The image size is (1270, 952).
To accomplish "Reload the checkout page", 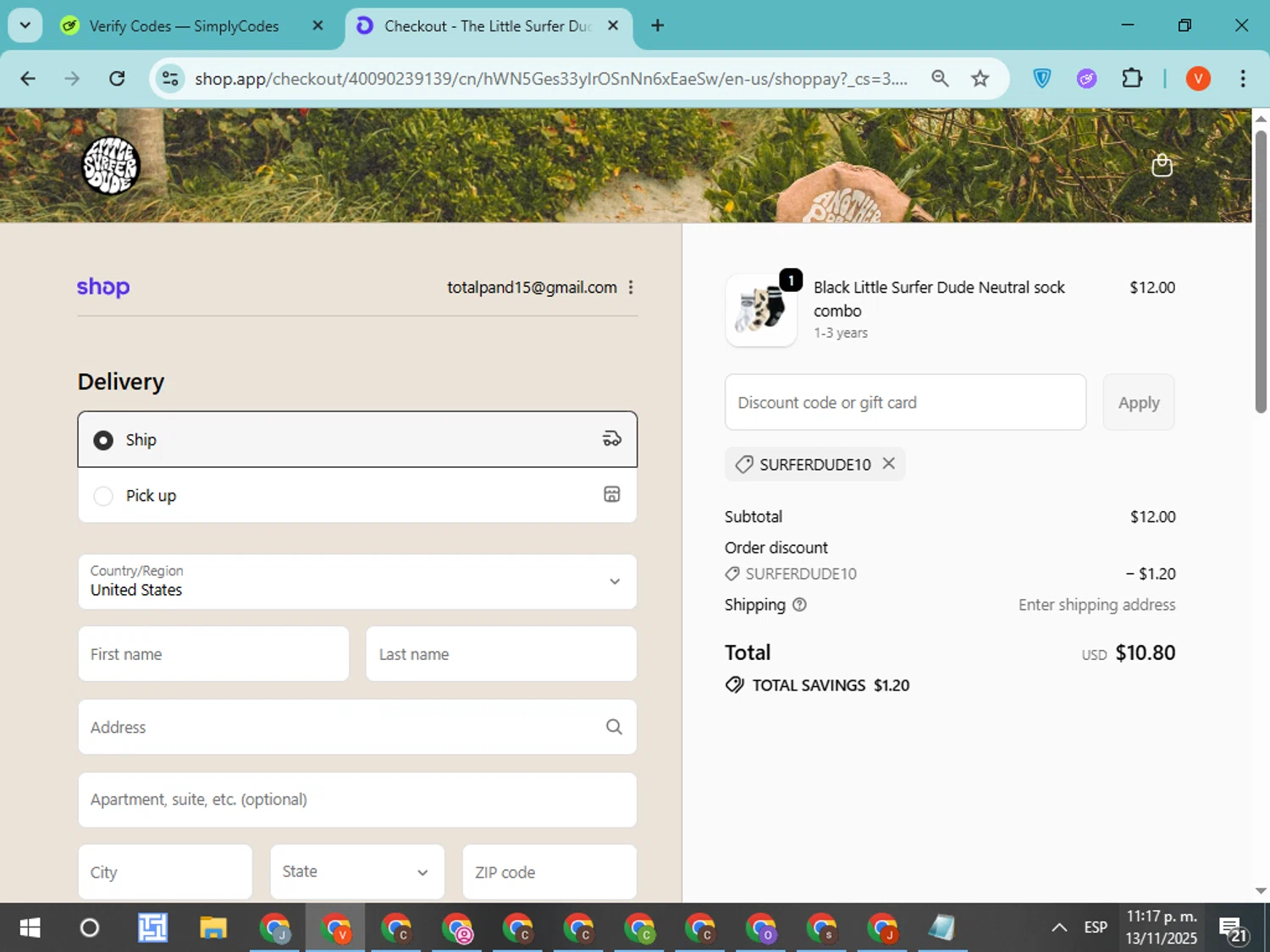I will pos(117,79).
